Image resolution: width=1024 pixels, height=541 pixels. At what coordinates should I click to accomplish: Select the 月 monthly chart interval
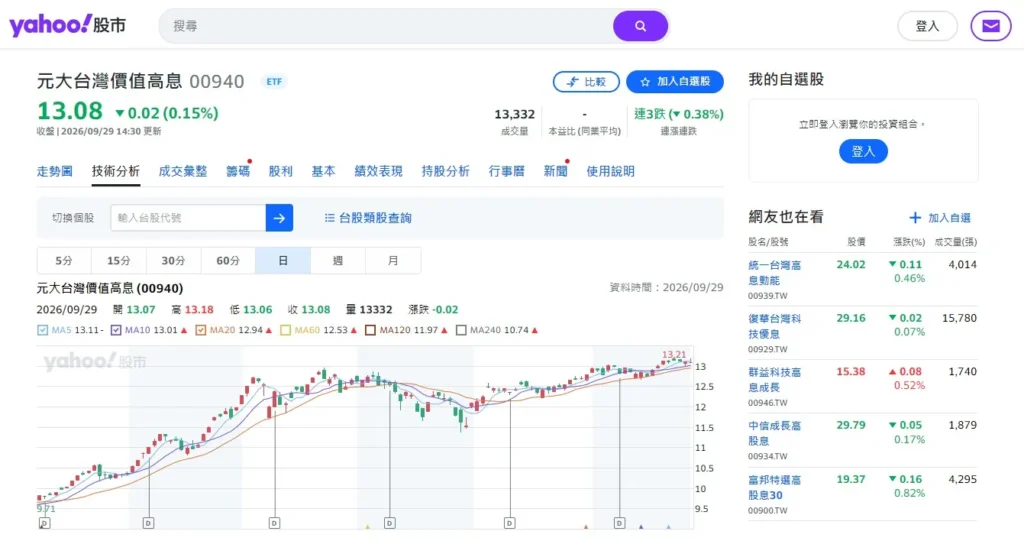tap(393, 261)
